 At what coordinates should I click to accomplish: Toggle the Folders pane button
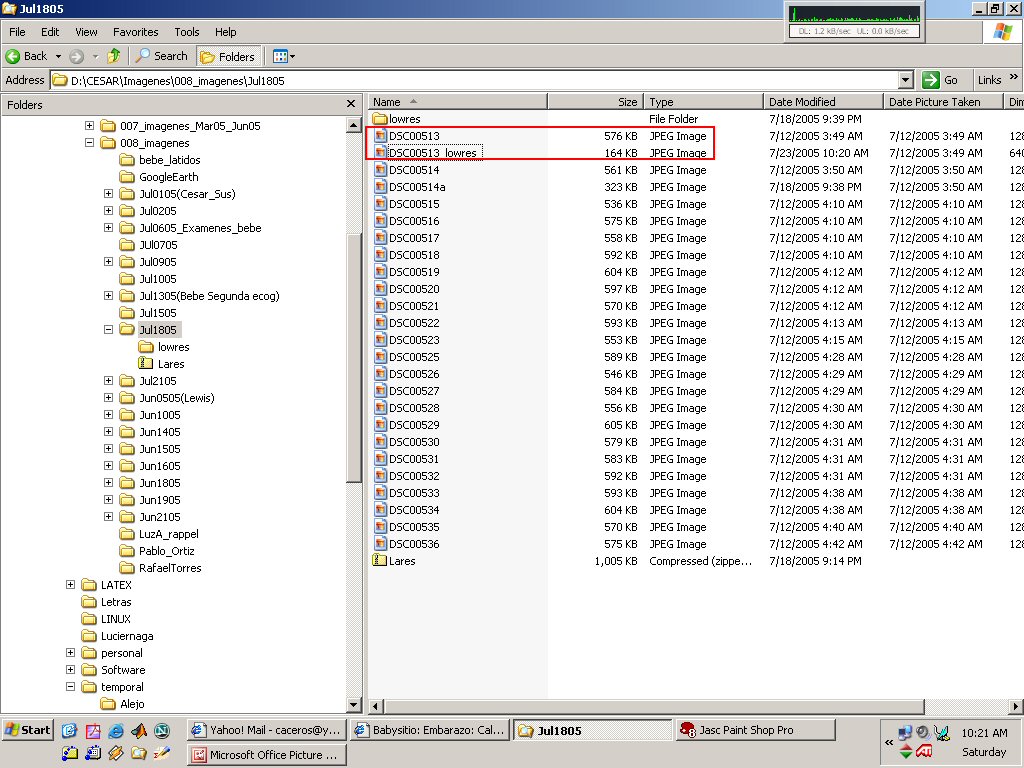pos(229,56)
